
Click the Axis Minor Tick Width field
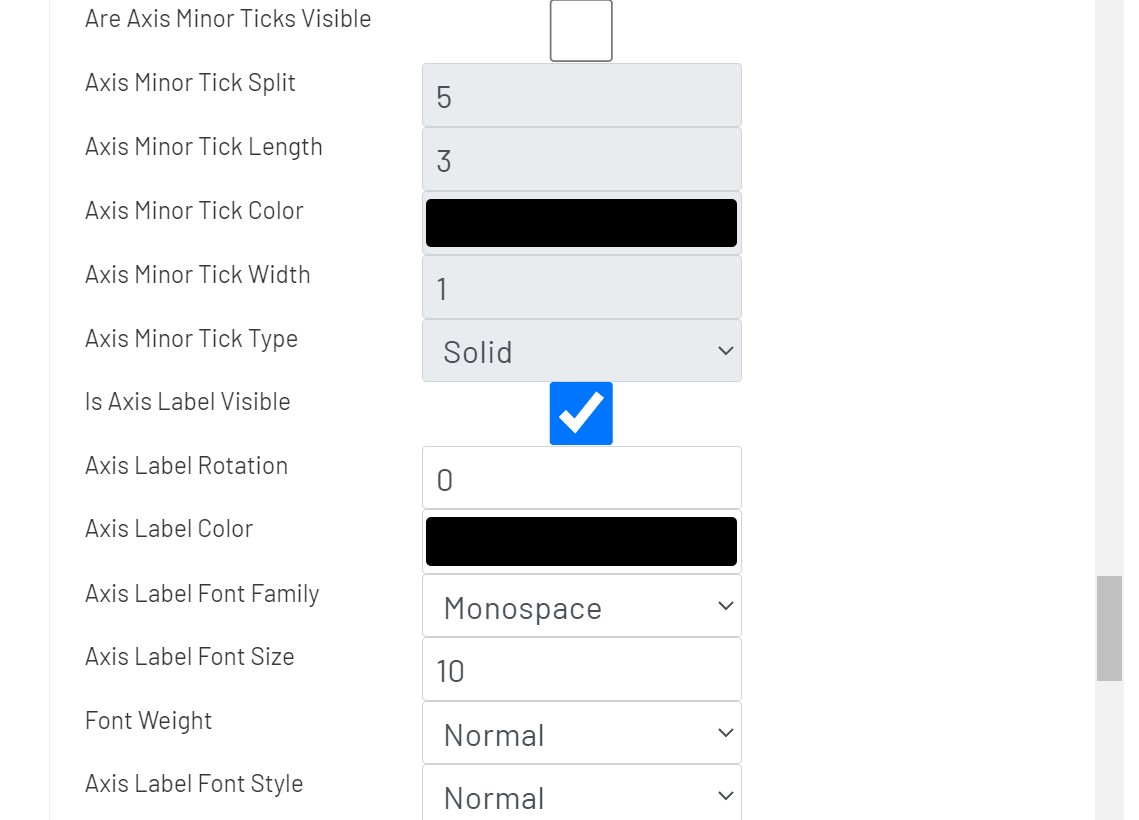click(581, 287)
